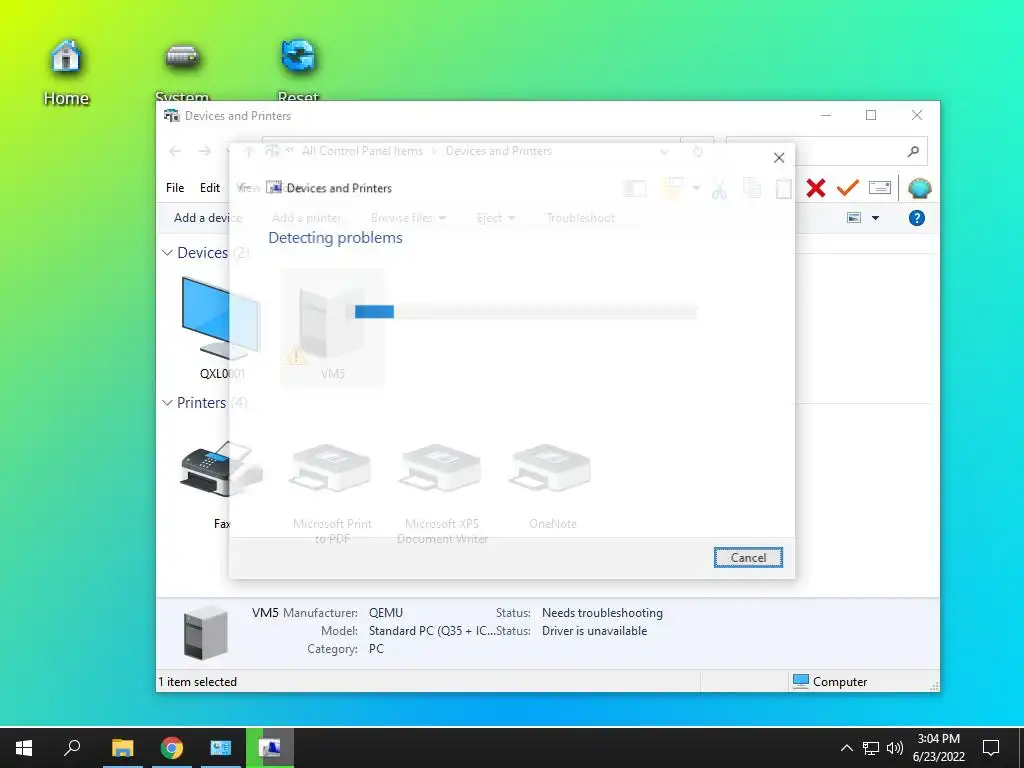Open the Control Panel taskbar icon
The width and height of the screenshot is (1024, 768).
point(221,748)
